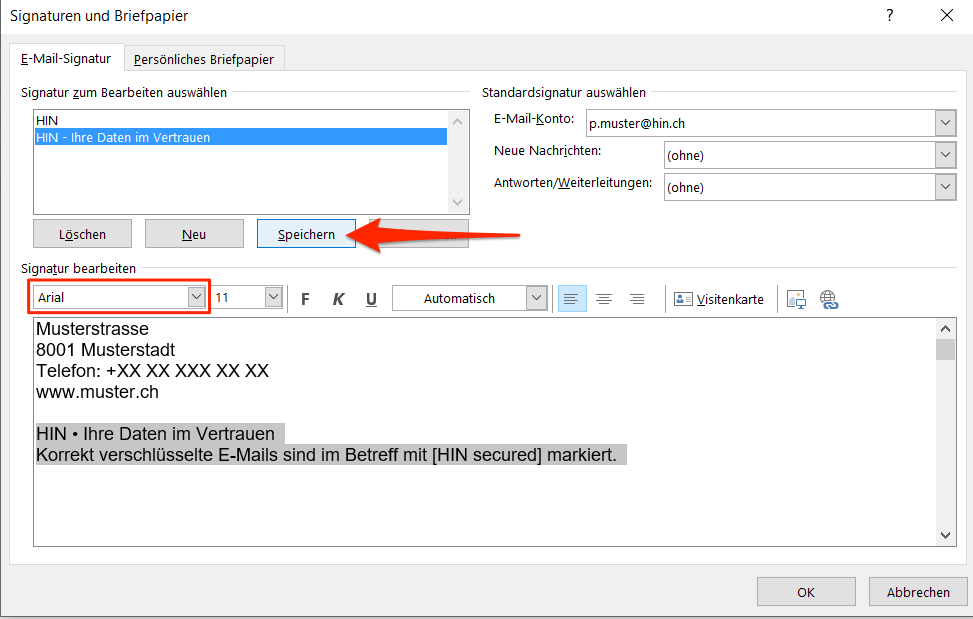Insert a picture into signature
This screenshot has width=973, height=619.
point(796,299)
